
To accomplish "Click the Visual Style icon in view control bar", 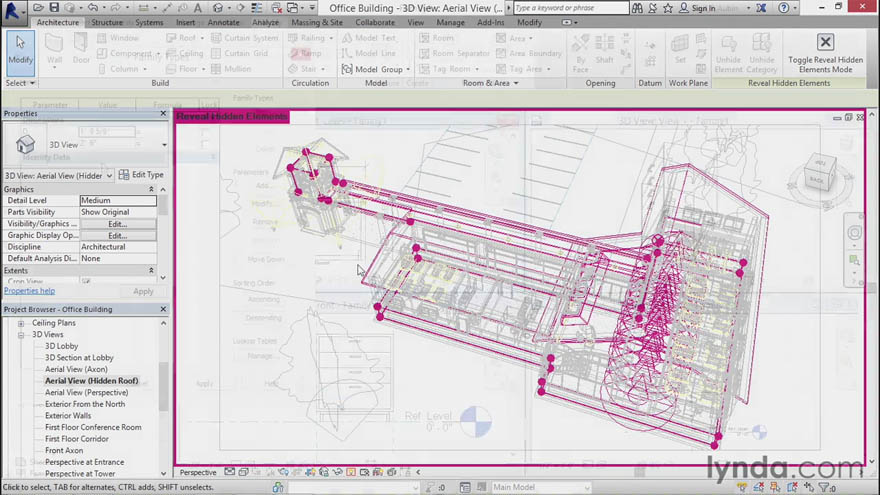I will click(x=243, y=472).
